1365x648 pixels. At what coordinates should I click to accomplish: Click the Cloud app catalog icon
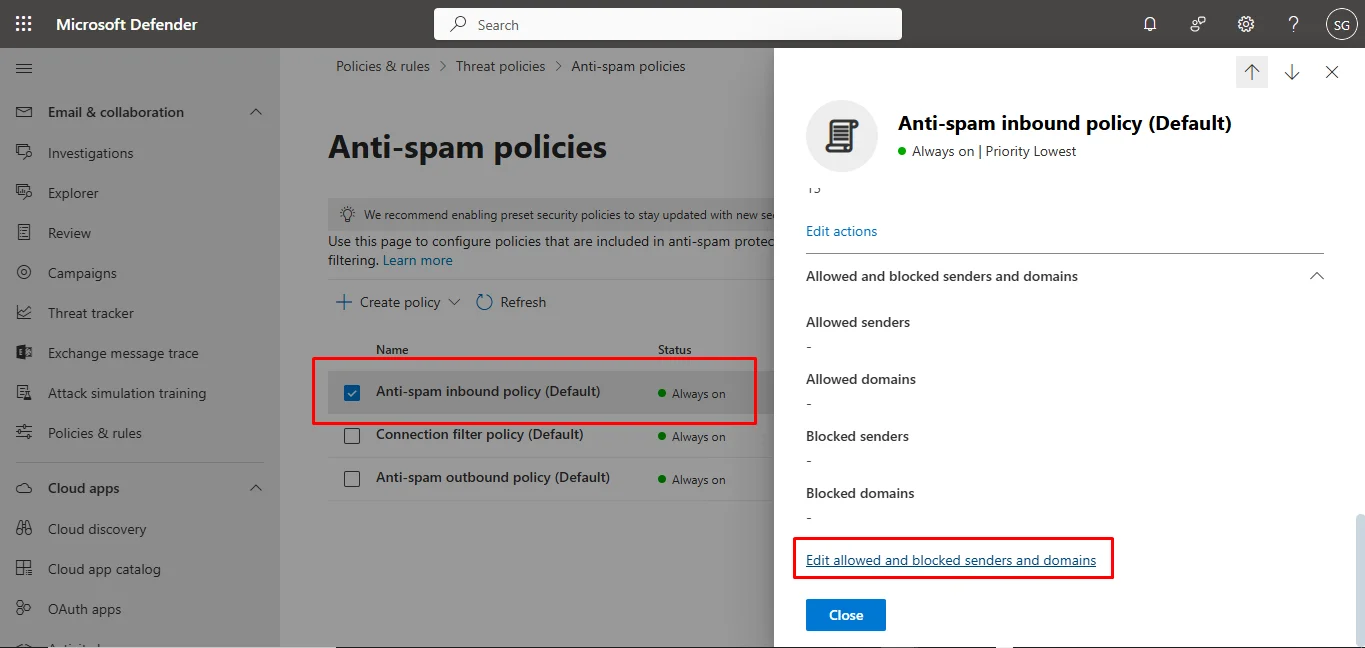[25, 568]
